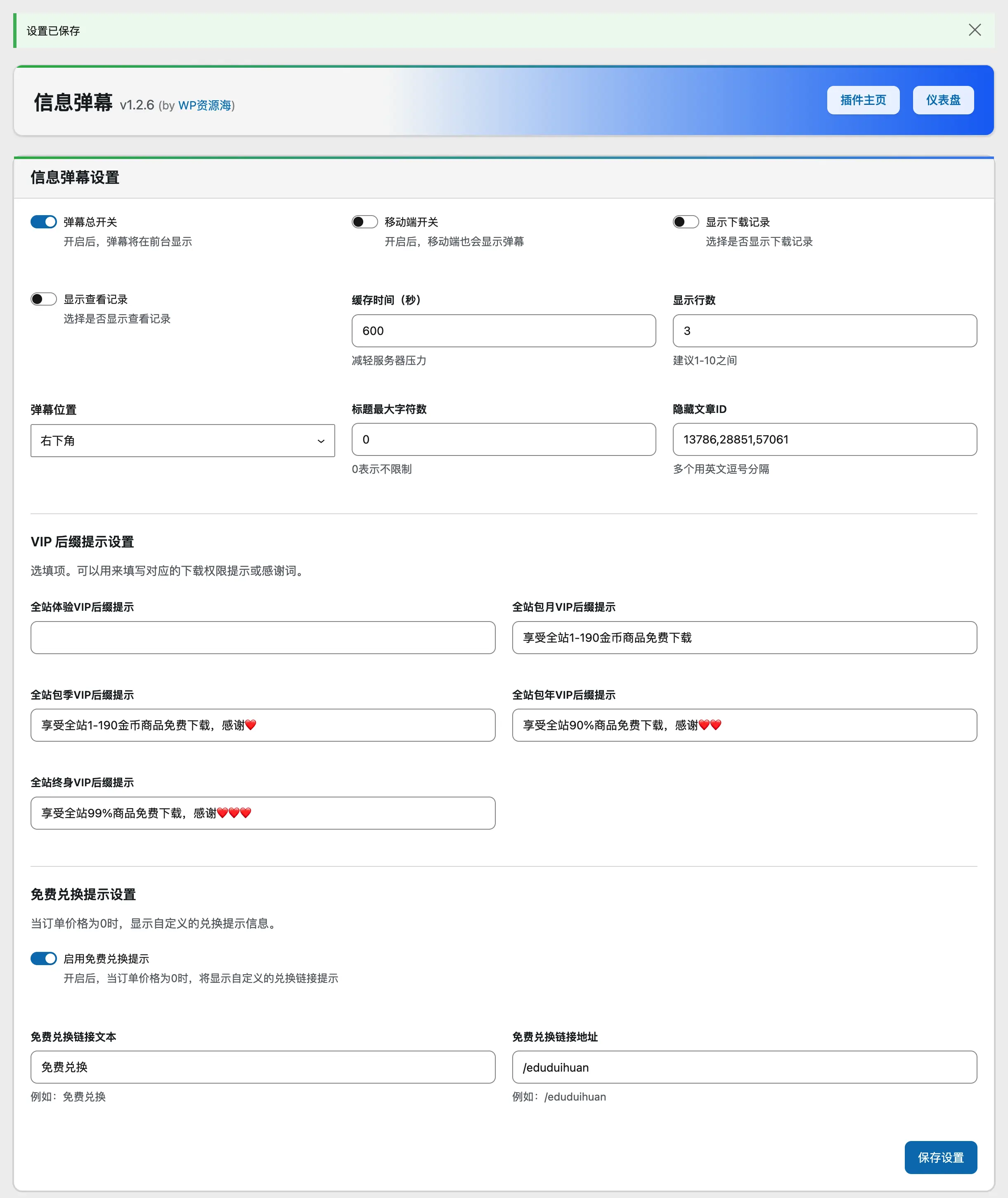Turn on 显示下载记录 switch

point(686,222)
